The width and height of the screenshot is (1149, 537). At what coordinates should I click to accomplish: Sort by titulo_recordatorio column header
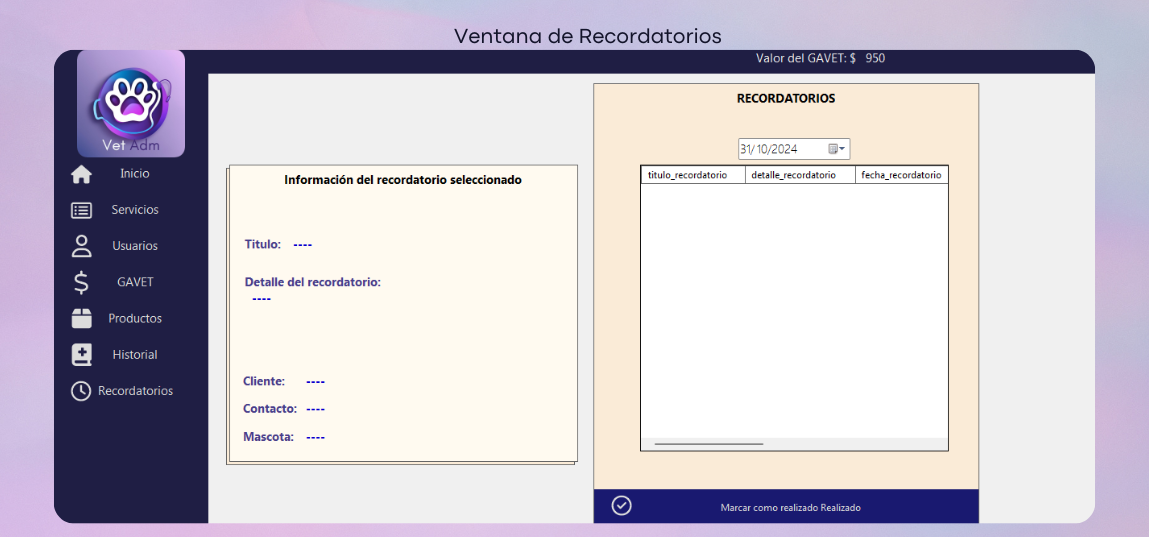pyautogui.click(x=692, y=175)
